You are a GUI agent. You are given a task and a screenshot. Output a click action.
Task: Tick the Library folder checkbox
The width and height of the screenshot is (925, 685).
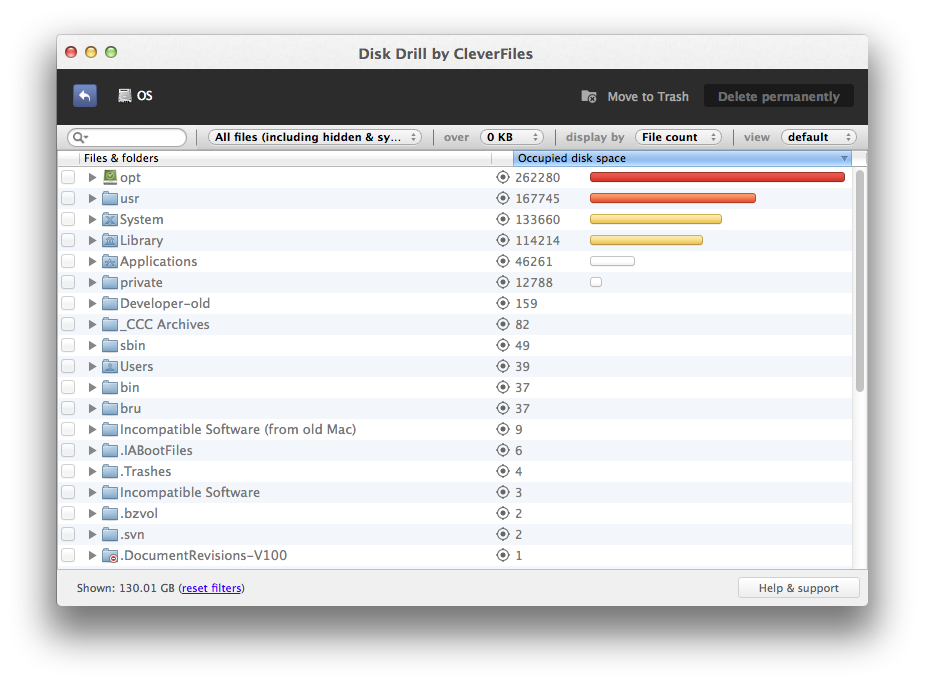pyautogui.click(x=68, y=240)
